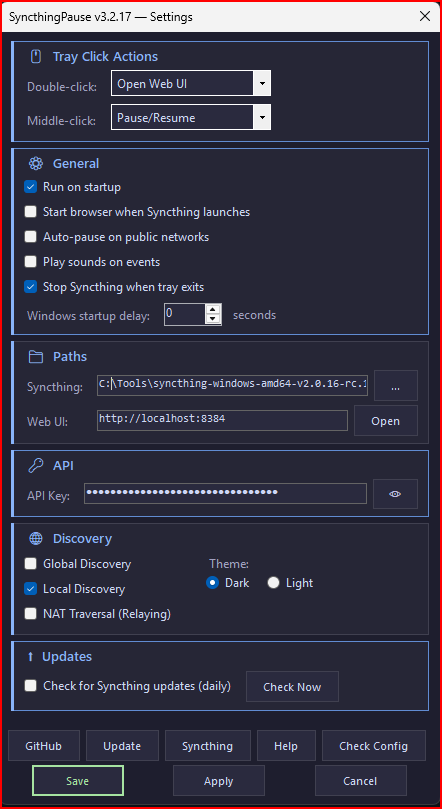Click the Windows startup delay label
Screen dimensions: 442x809
coord(88,315)
